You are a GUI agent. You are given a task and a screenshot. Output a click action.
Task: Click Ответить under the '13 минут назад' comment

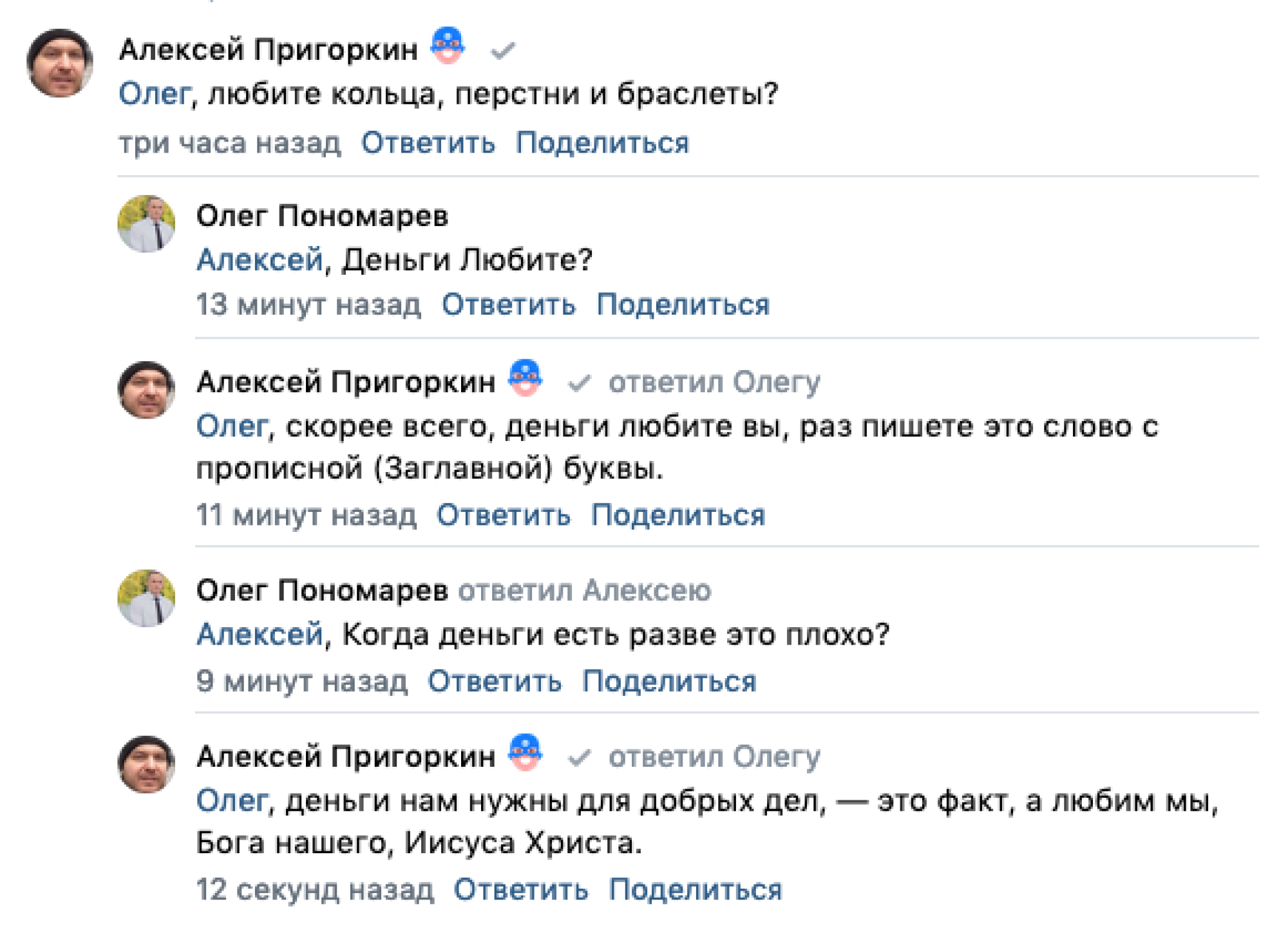509,304
